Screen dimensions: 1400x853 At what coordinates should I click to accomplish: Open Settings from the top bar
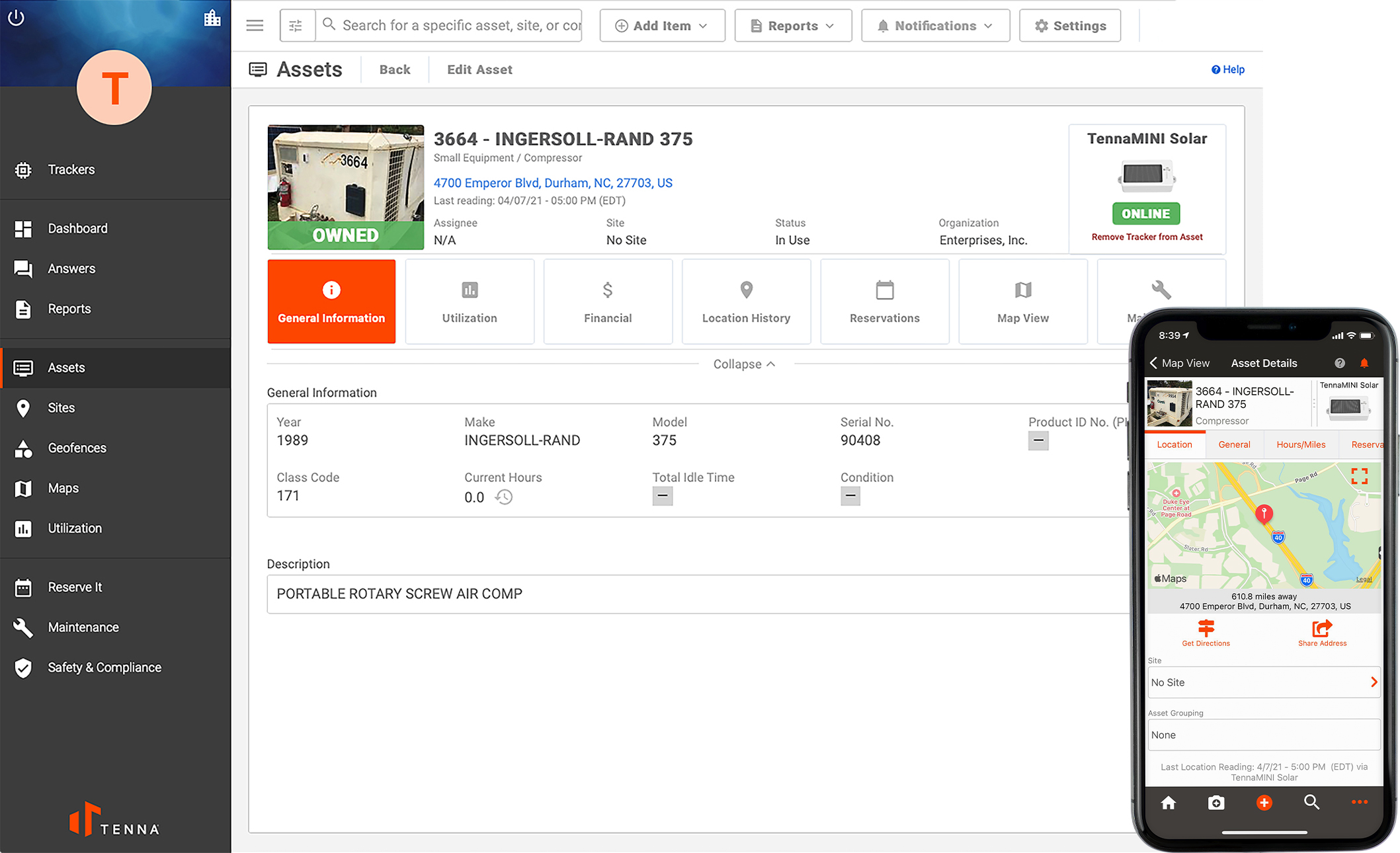tap(1070, 26)
